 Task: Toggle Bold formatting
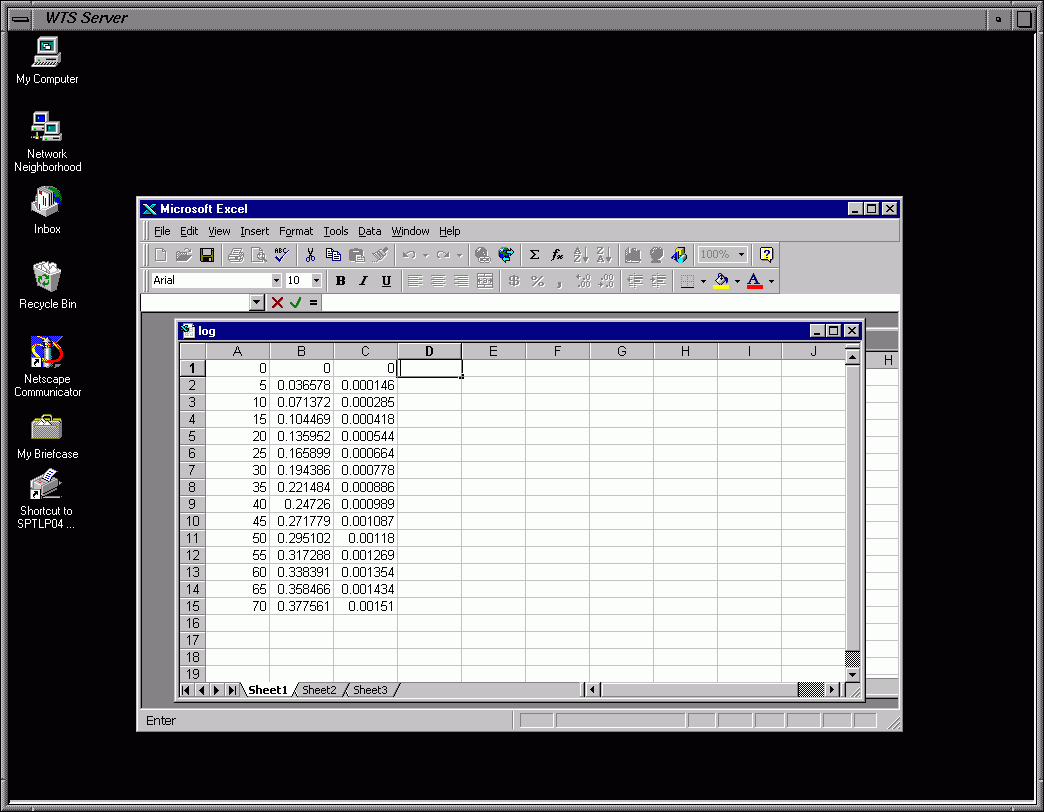[340, 281]
